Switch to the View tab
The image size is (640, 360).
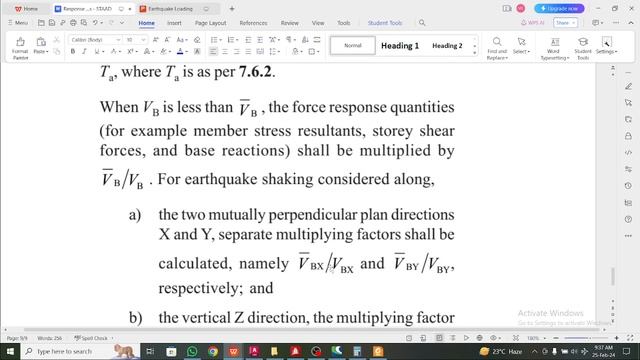pos(318,23)
